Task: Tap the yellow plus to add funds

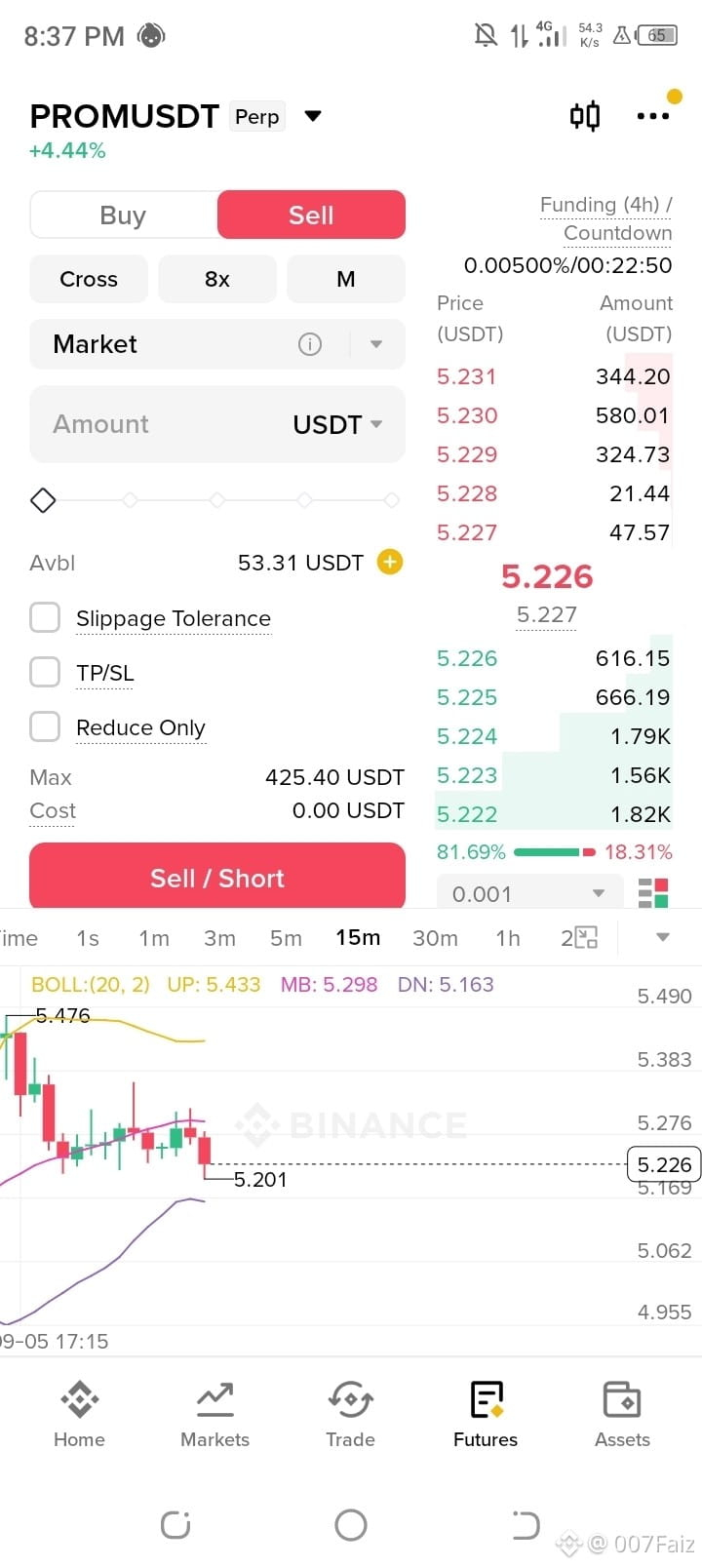Action: pos(390,562)
